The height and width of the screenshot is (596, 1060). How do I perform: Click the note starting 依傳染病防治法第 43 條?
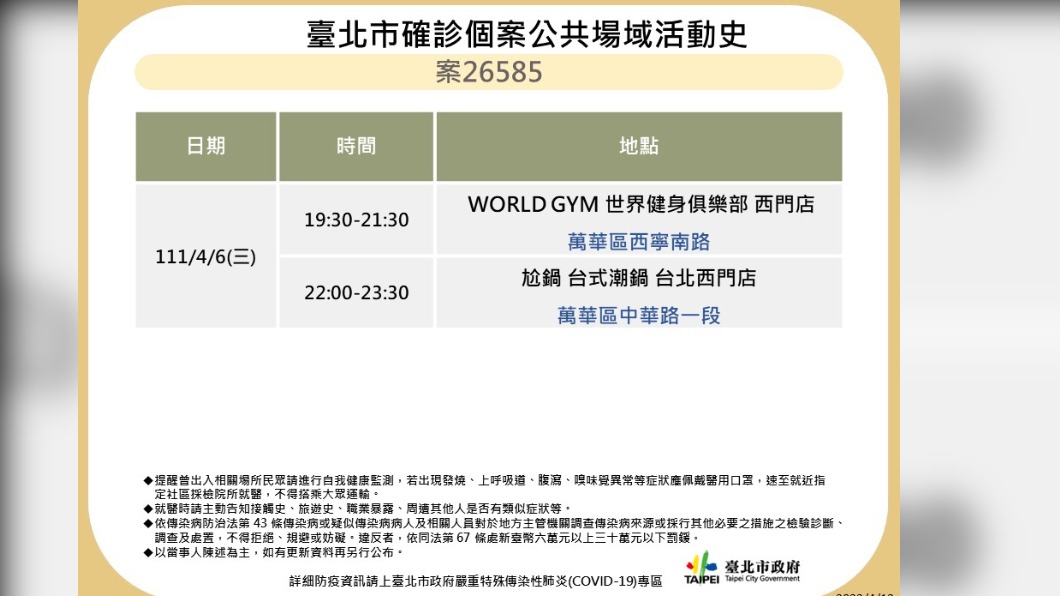point(494,530)
